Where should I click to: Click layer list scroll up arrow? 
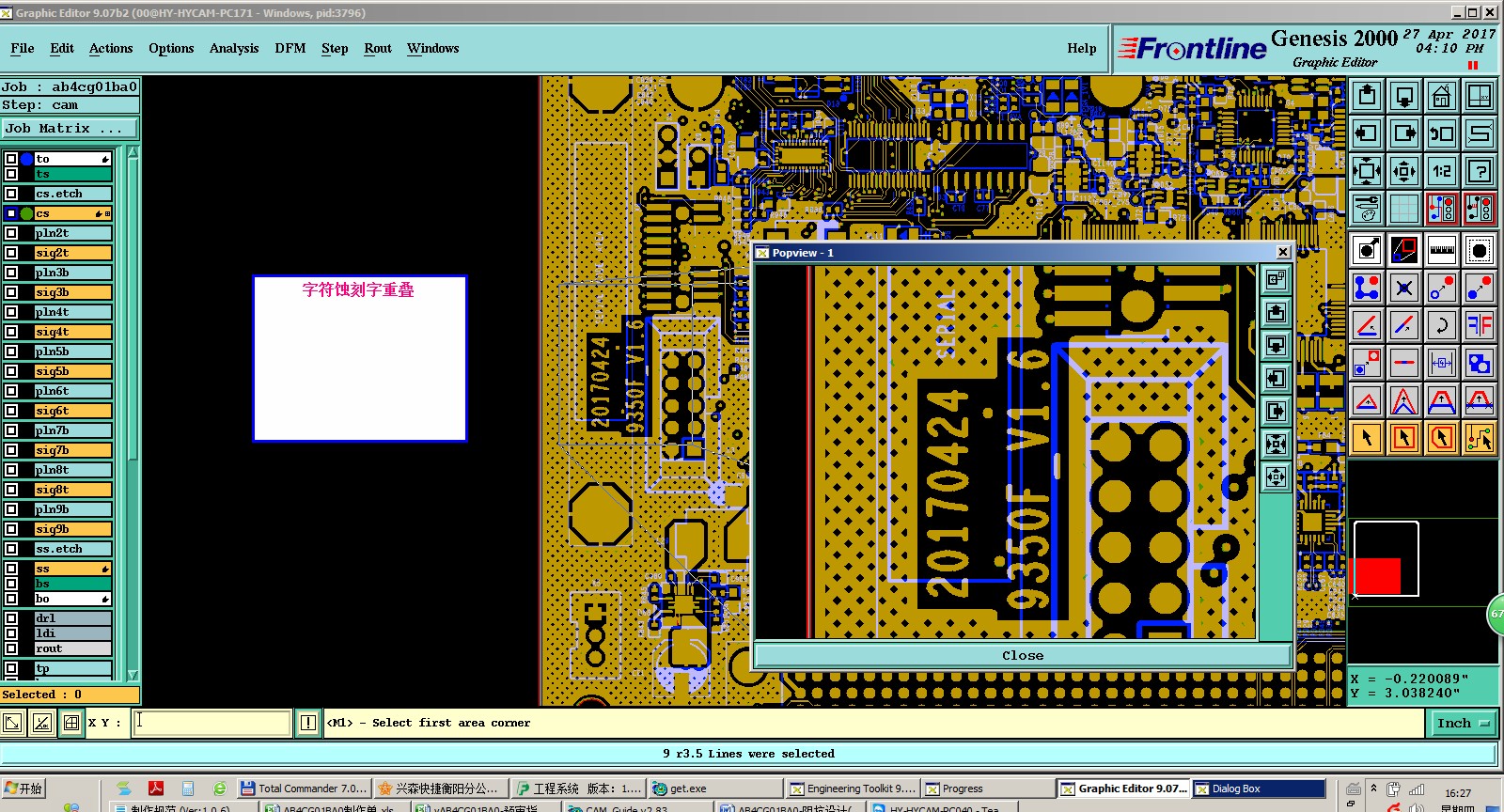pos(133,152)
